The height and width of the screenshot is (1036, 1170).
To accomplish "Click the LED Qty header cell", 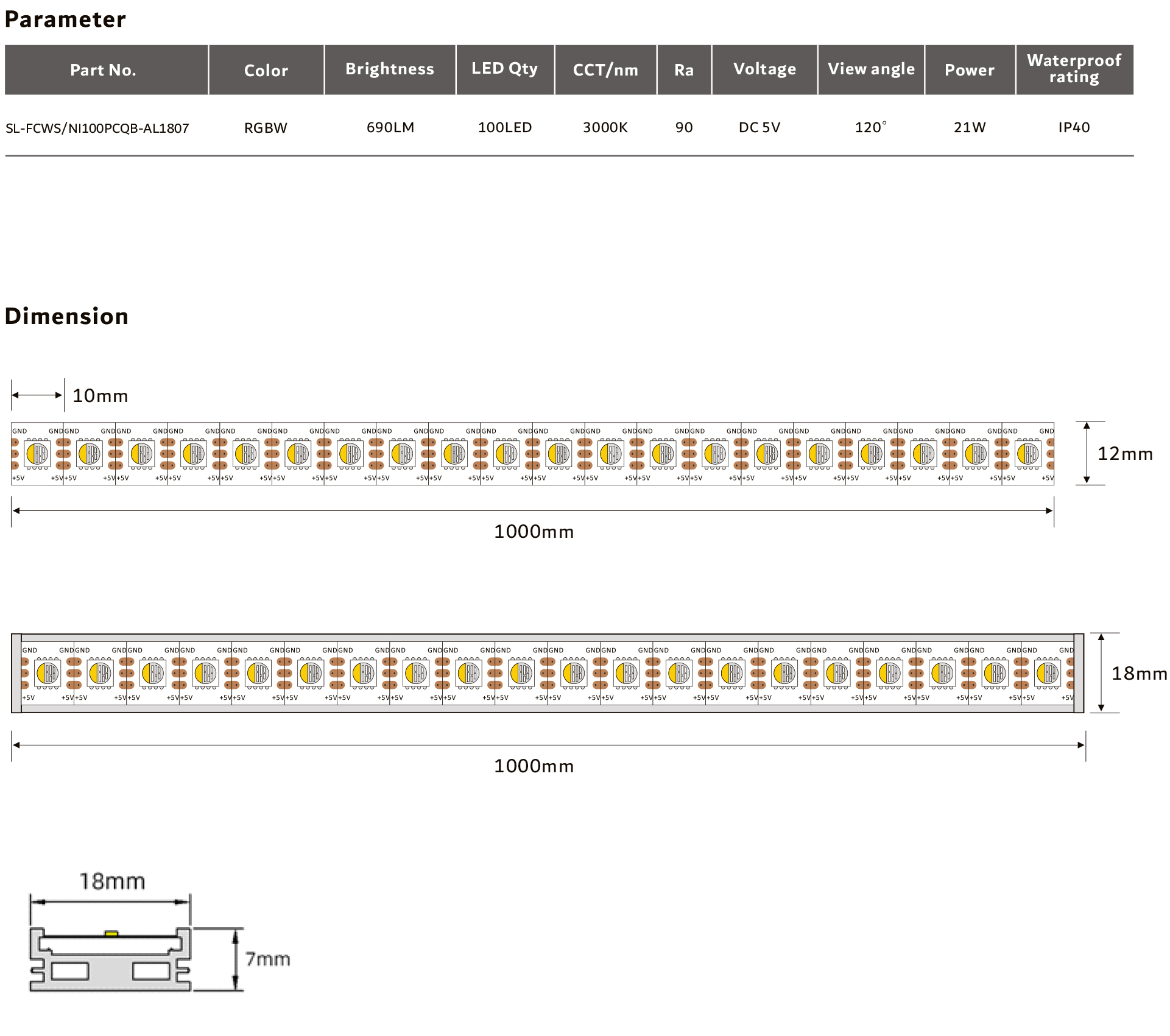I will tap(505, 69).
